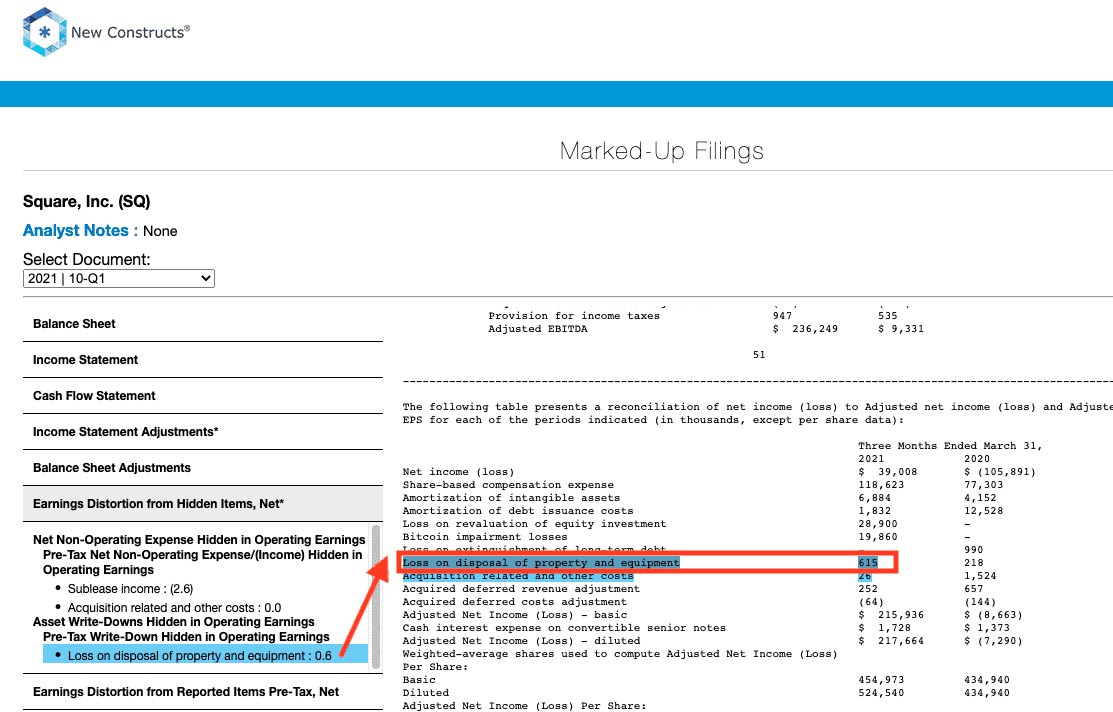
Task: Click Amortization of intangible assets row label
Action: 511,498
